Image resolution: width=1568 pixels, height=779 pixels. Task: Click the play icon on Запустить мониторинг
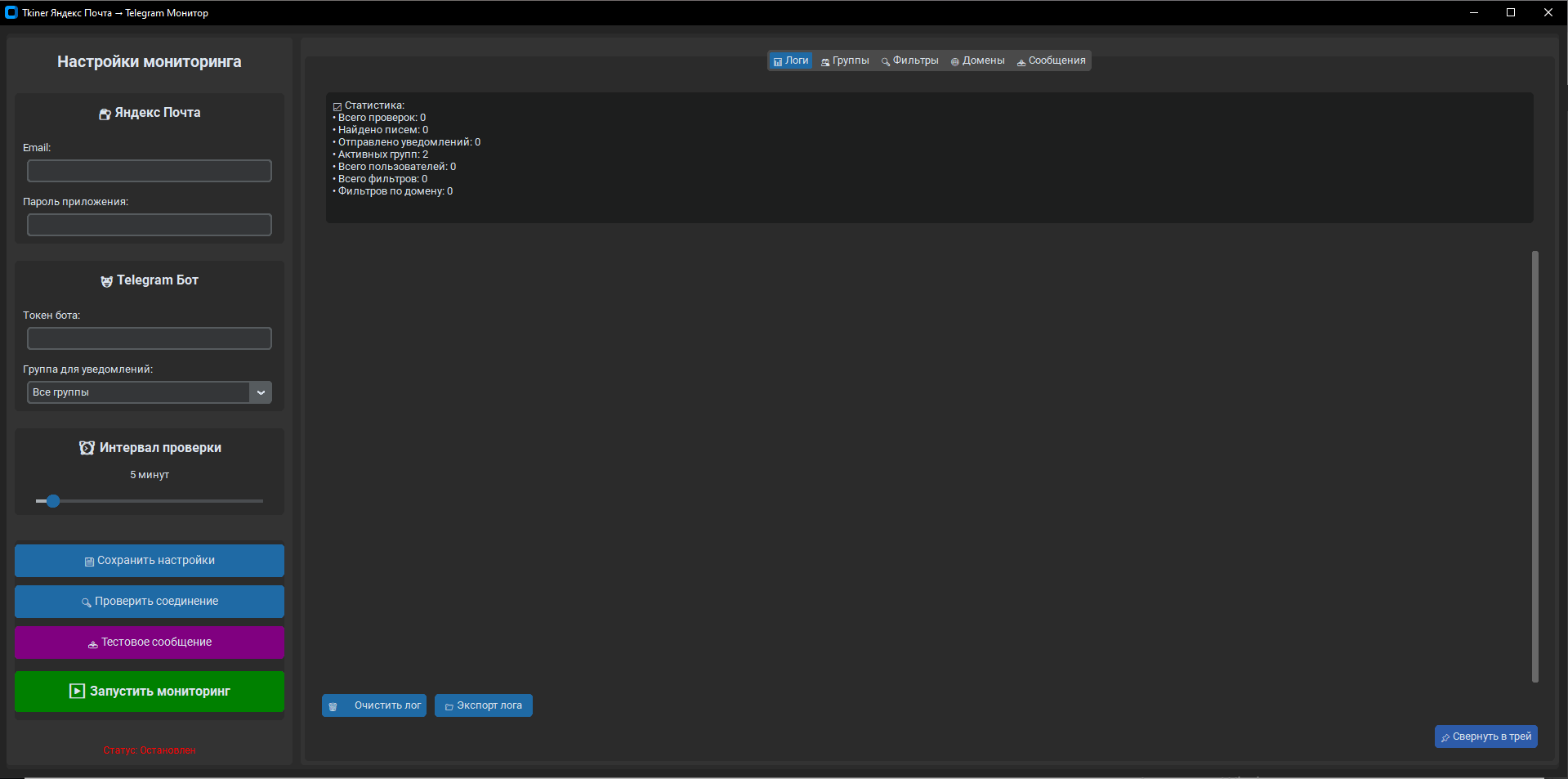point(77,692)
